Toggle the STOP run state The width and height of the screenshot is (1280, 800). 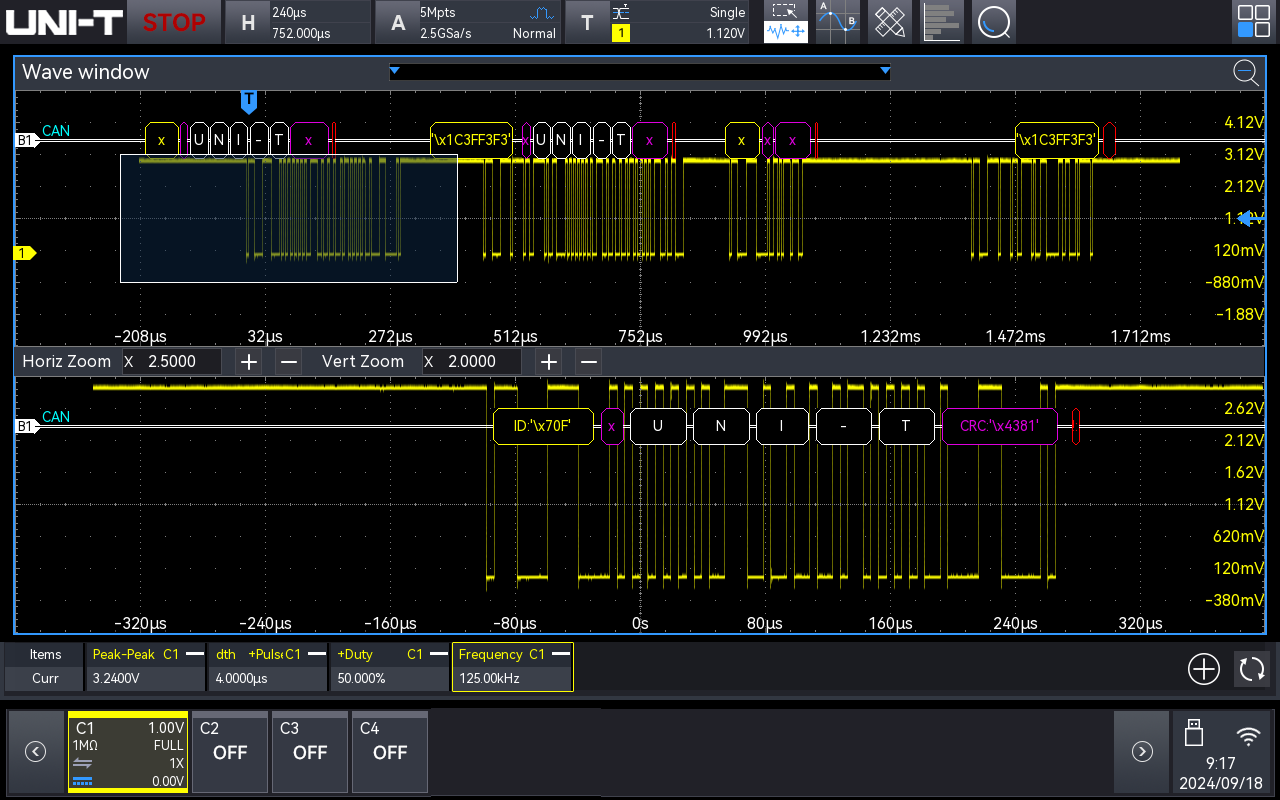(x=173, y=22)
